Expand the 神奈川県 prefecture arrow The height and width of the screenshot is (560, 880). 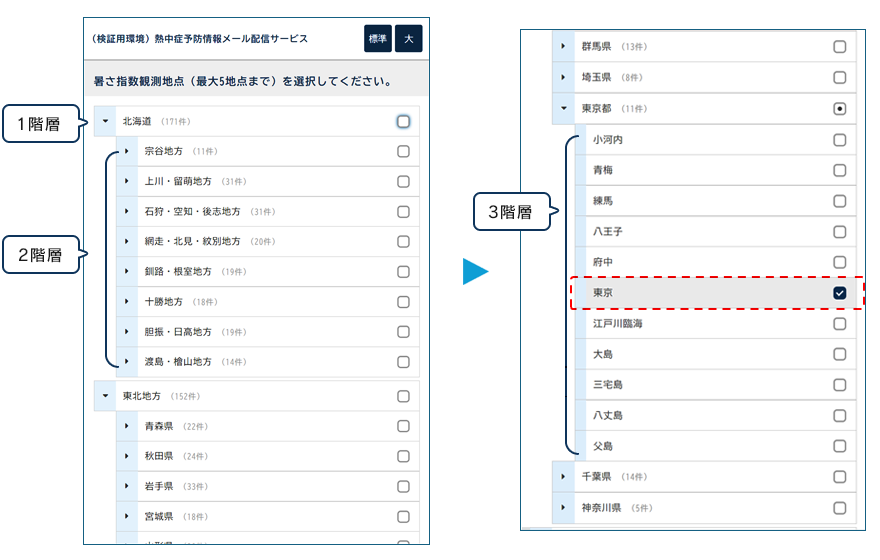coord(563,508)
